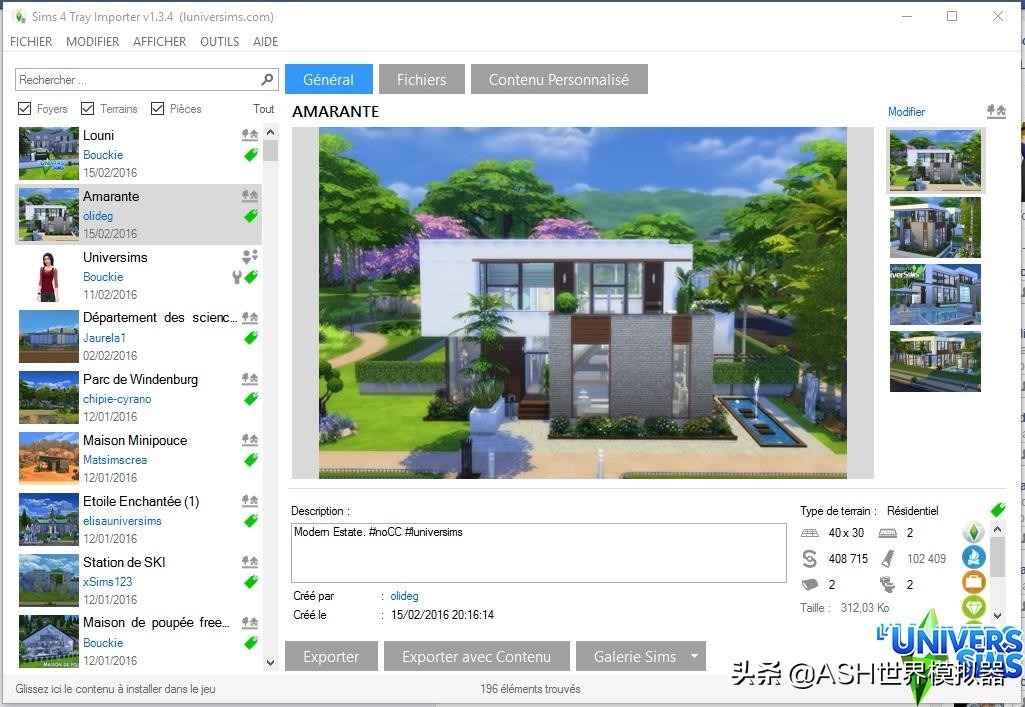Open the AFFICHER menu

[160, 42]
